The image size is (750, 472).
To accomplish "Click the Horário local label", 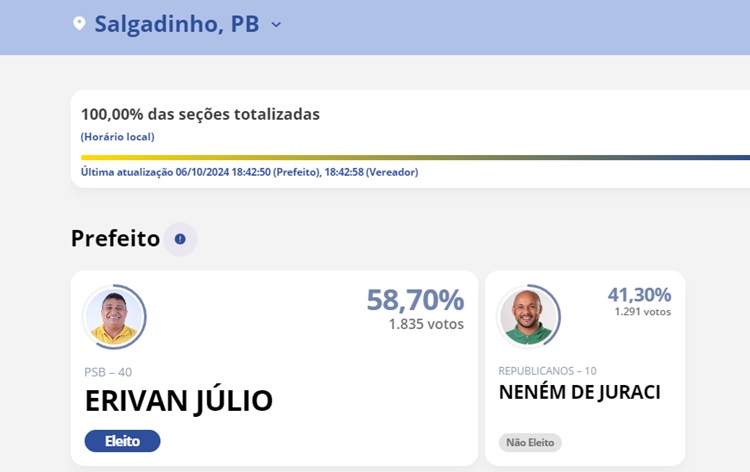I will (x=117, y=136).
